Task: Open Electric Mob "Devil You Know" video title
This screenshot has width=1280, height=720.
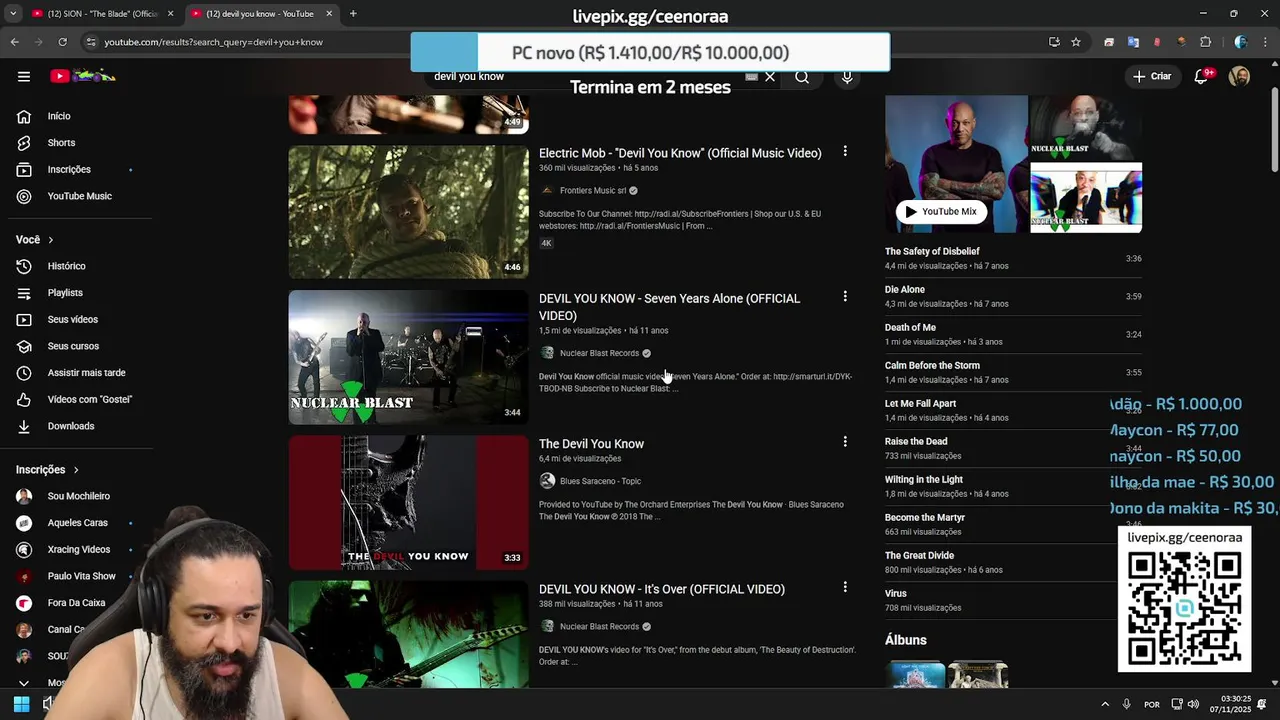Action: click(x=680, y=153)
